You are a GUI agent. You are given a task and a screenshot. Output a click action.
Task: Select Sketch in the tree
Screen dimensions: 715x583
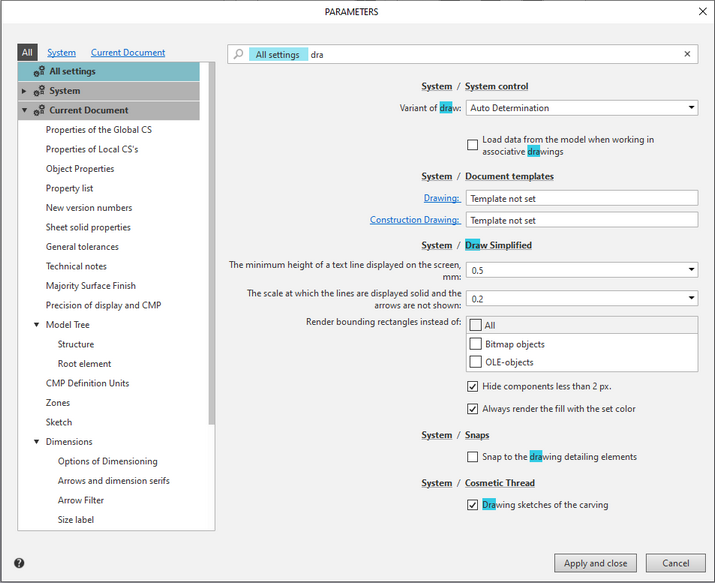pos(59,422)
